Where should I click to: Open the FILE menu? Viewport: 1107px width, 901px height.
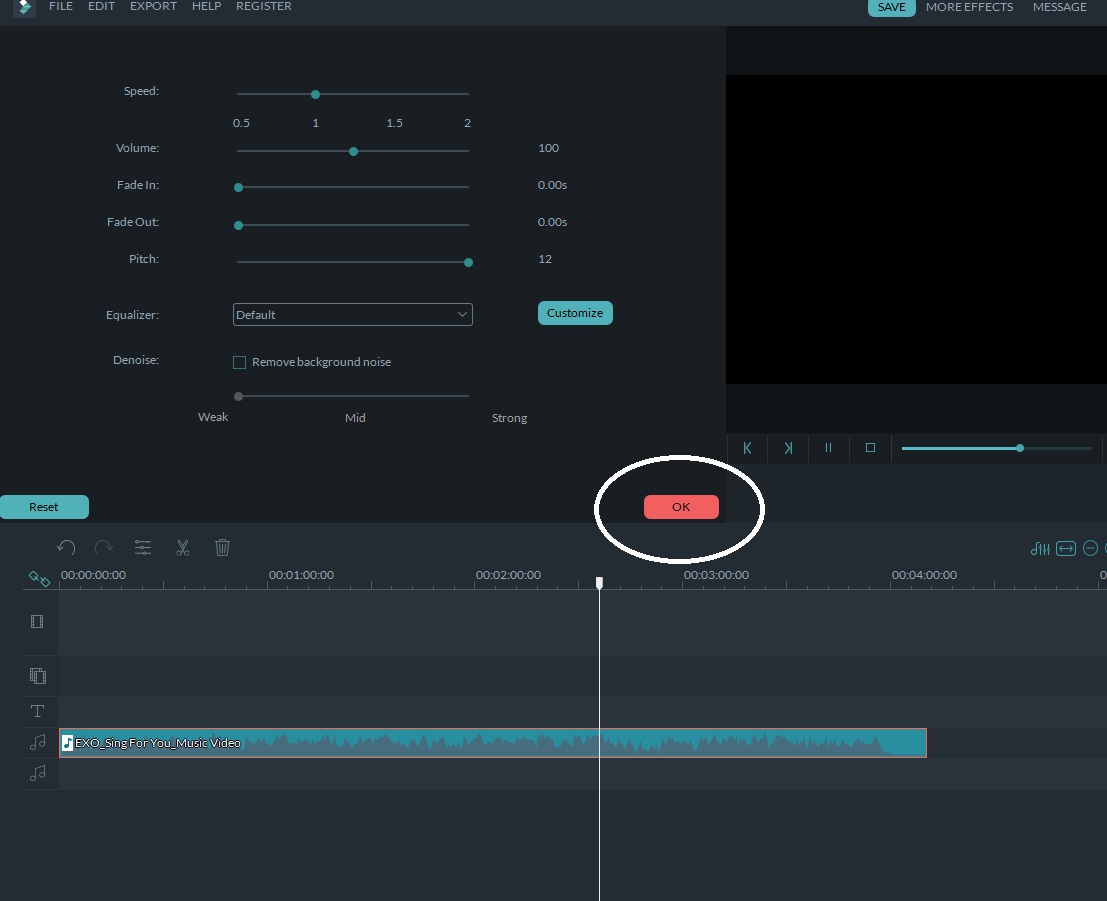(61, 6)
